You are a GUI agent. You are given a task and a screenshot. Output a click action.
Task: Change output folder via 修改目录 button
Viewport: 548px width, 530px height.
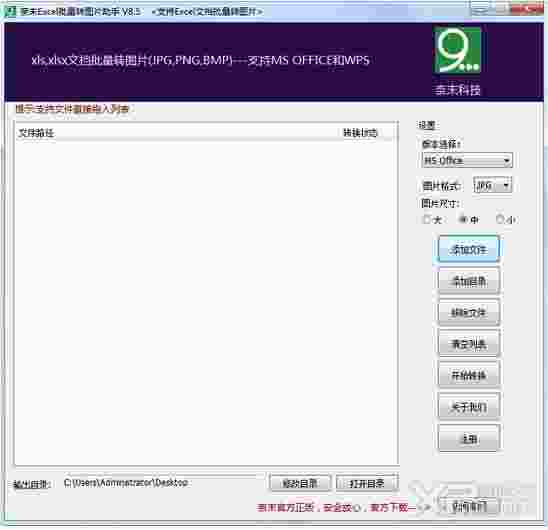click(x=300, y=484)
